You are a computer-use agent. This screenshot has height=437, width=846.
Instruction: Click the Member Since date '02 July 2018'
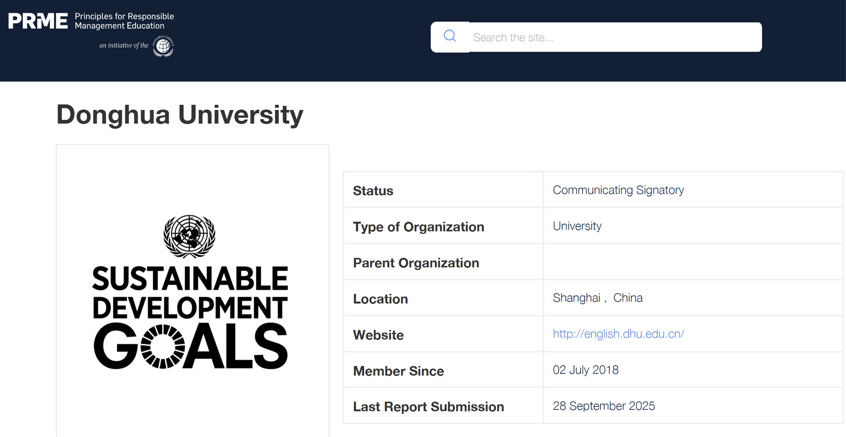pos(586,370)
